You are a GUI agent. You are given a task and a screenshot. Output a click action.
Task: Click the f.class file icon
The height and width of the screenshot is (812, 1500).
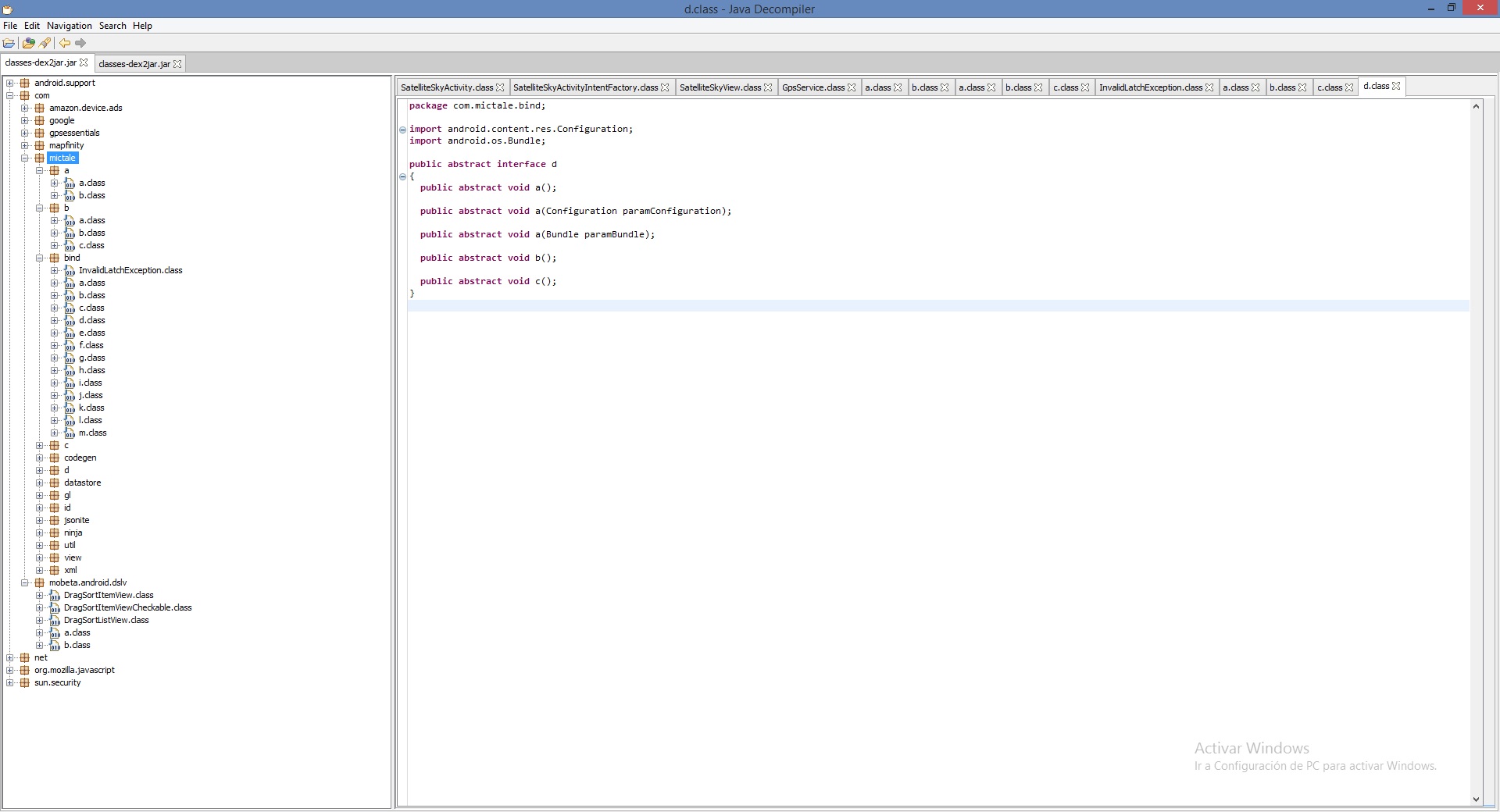(x=70, y=345)
